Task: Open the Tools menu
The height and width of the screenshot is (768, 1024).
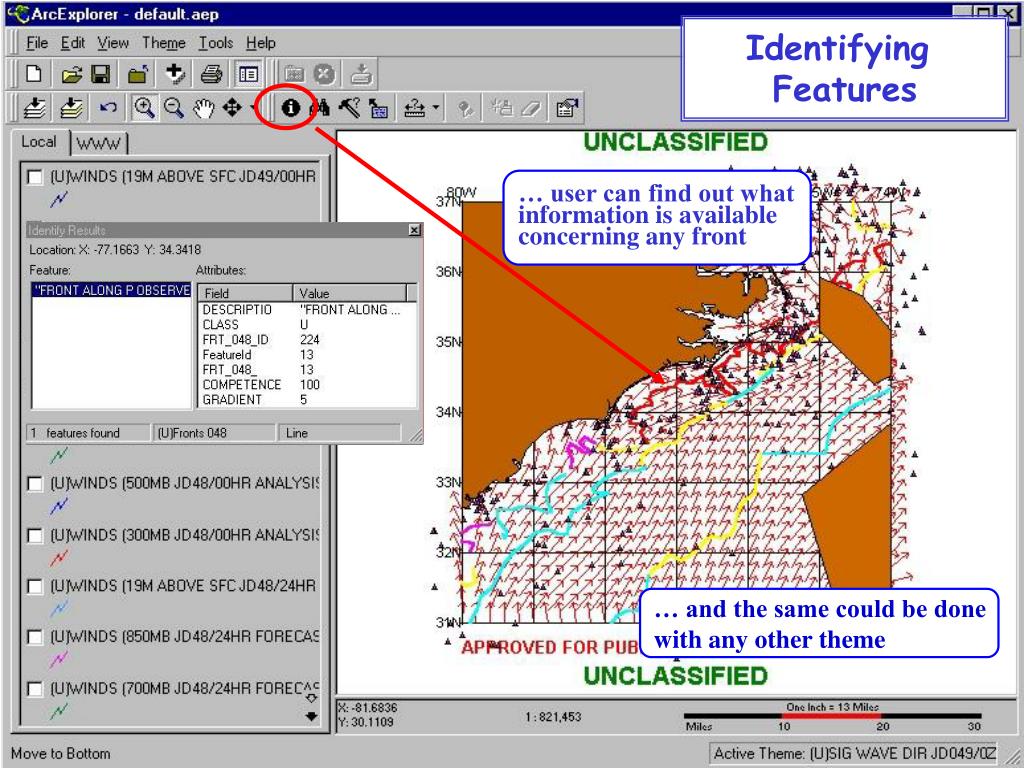Action: (216, 43)
